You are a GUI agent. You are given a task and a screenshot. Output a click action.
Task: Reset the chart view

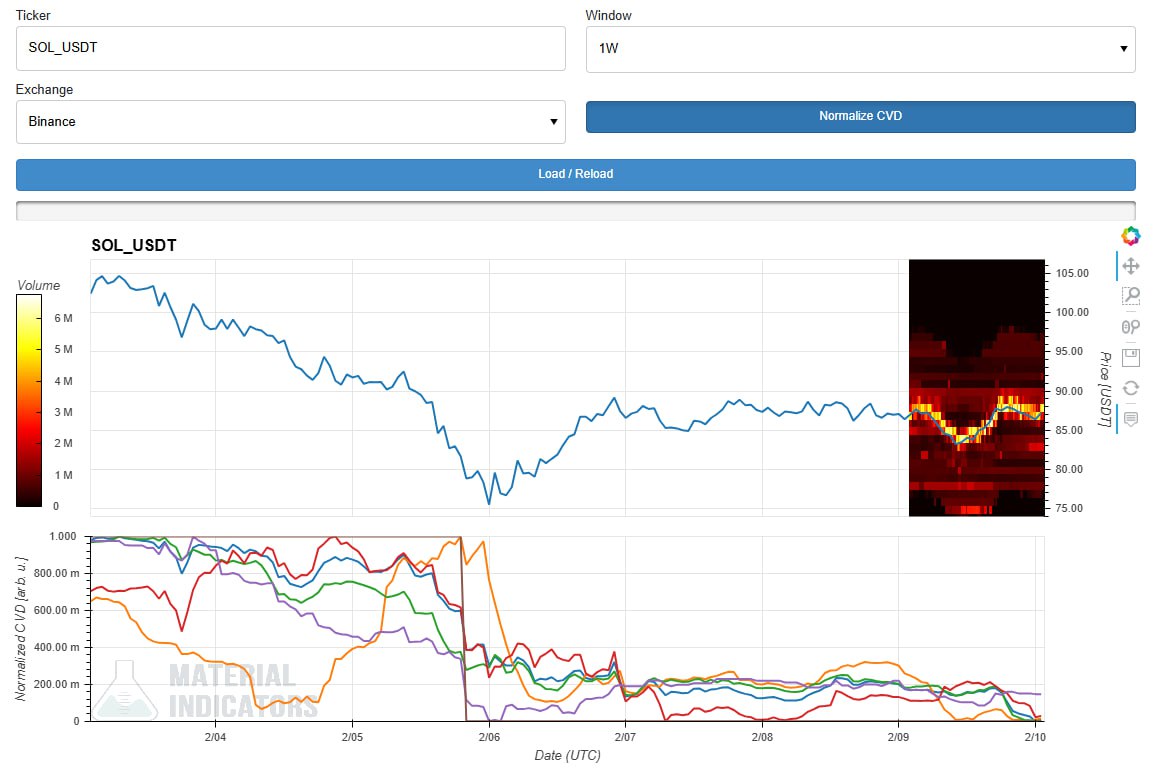click(x=1130, y=388)
